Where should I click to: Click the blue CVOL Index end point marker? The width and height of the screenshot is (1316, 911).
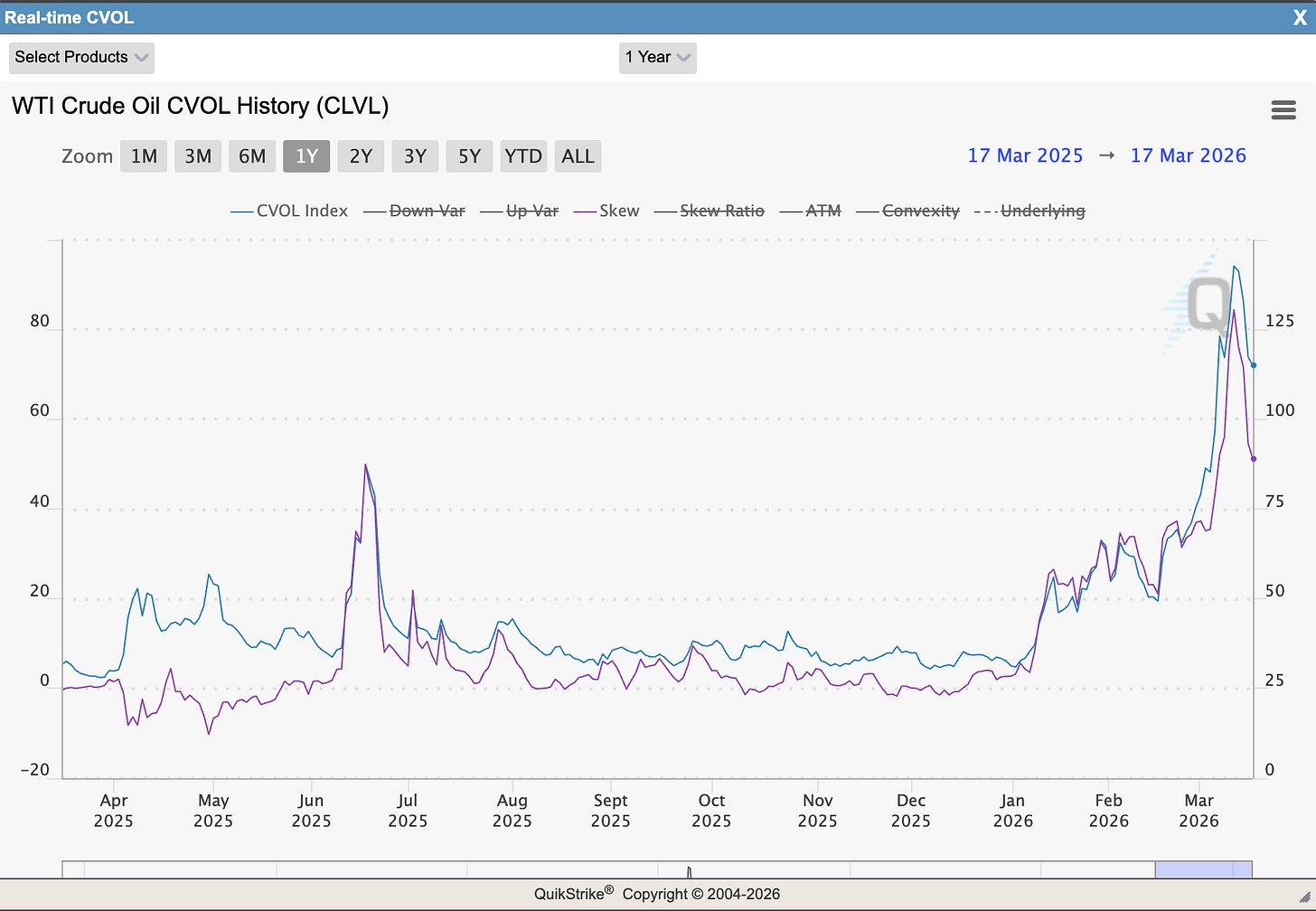coord(1254,365)
